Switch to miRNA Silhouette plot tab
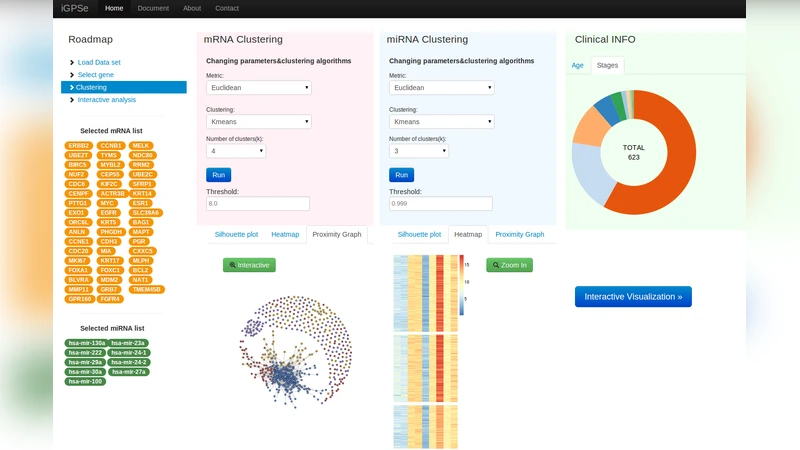800x450 pixels. tap(419, 235)
